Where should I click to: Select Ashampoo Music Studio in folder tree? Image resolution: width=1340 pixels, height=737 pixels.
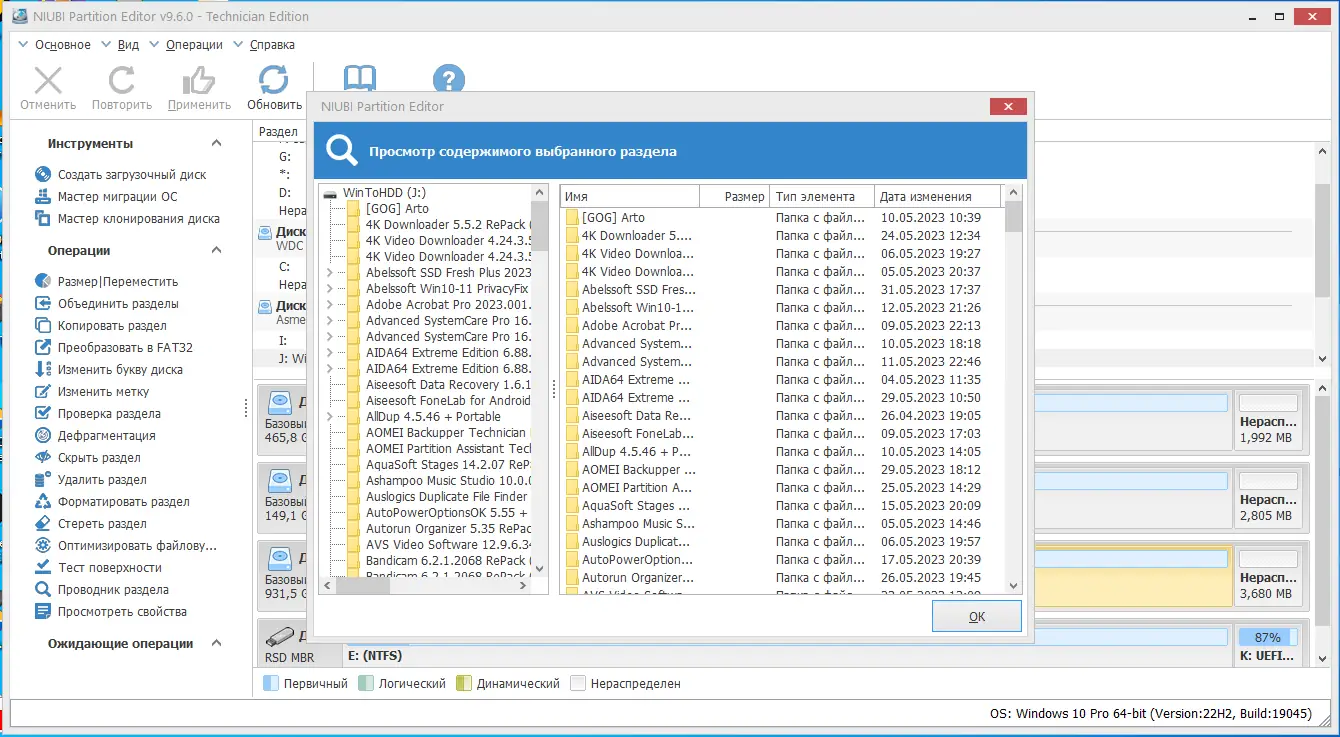point(447,481)
